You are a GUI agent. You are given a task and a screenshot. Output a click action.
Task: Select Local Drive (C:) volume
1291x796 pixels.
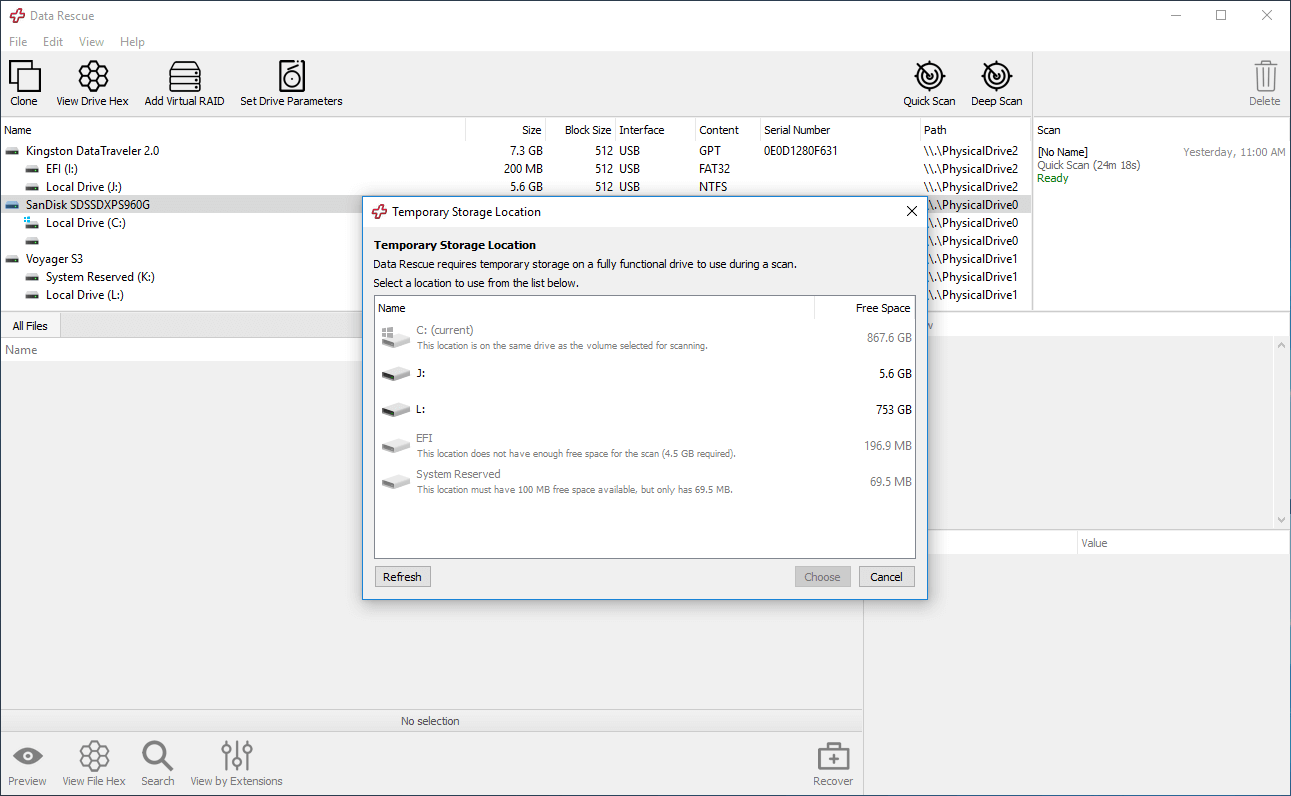tap(86, 223)
